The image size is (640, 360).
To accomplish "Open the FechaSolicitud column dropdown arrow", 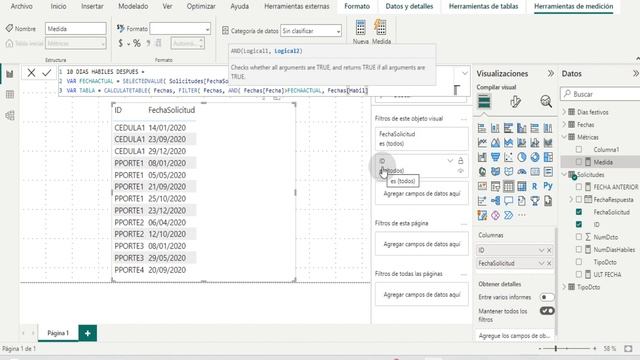I will click(541, 263).
